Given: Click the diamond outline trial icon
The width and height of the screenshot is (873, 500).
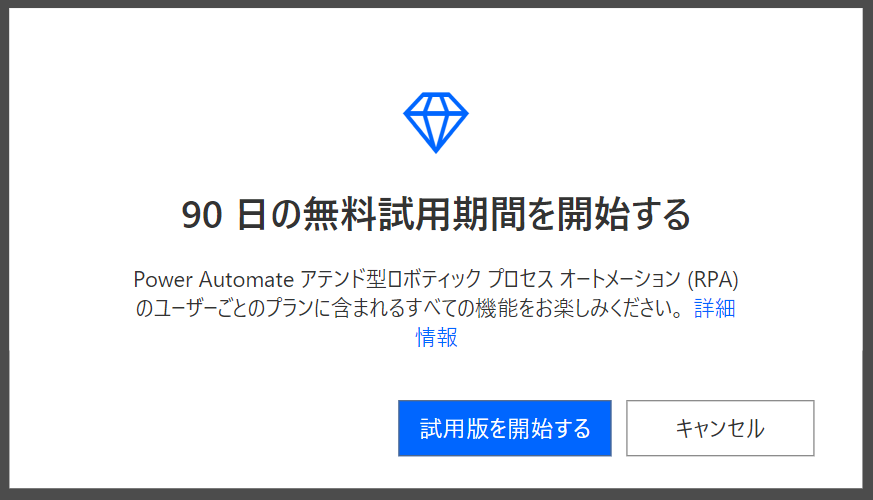Looking at the screenshot, I should click(436, 122).
